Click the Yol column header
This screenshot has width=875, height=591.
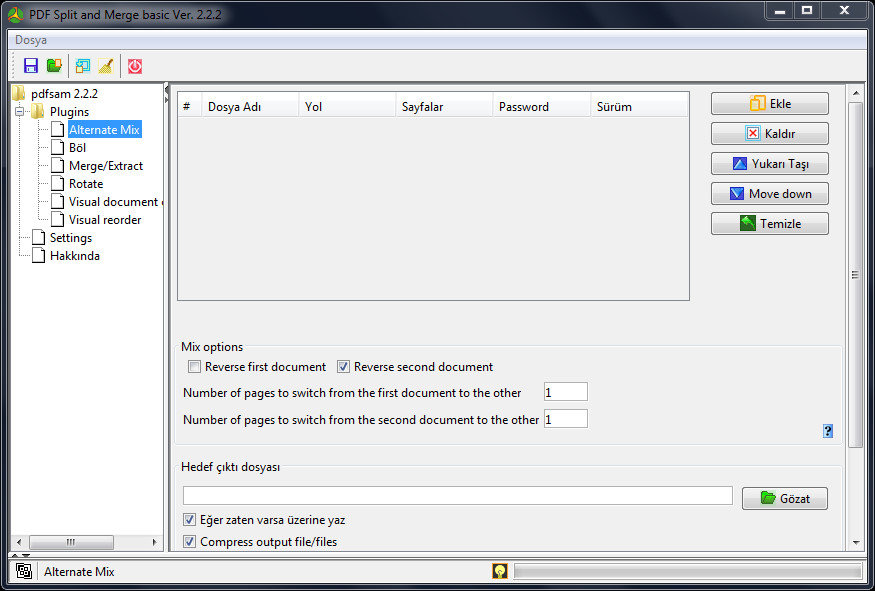(x=347, y=107)
